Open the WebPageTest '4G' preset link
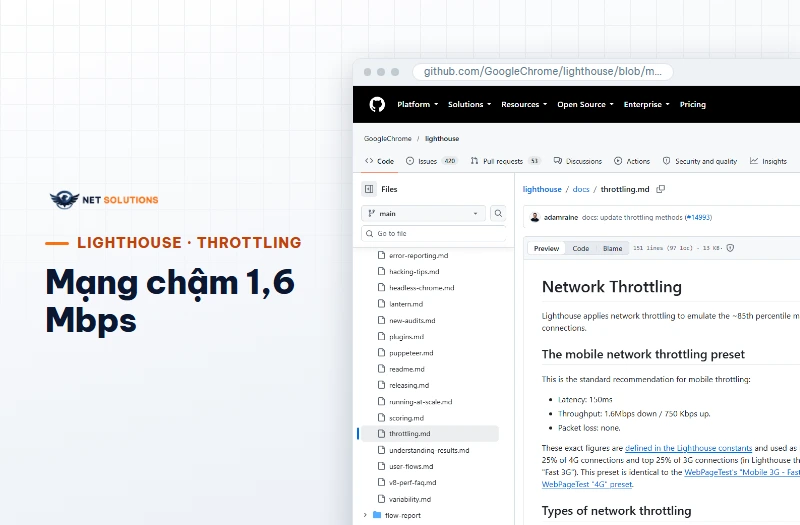 [x=587, y=484]
